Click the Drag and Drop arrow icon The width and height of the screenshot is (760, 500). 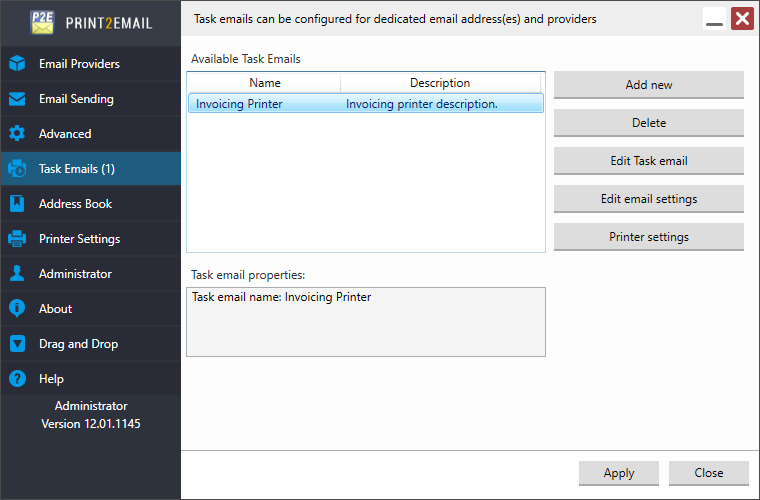pos(17,344)
